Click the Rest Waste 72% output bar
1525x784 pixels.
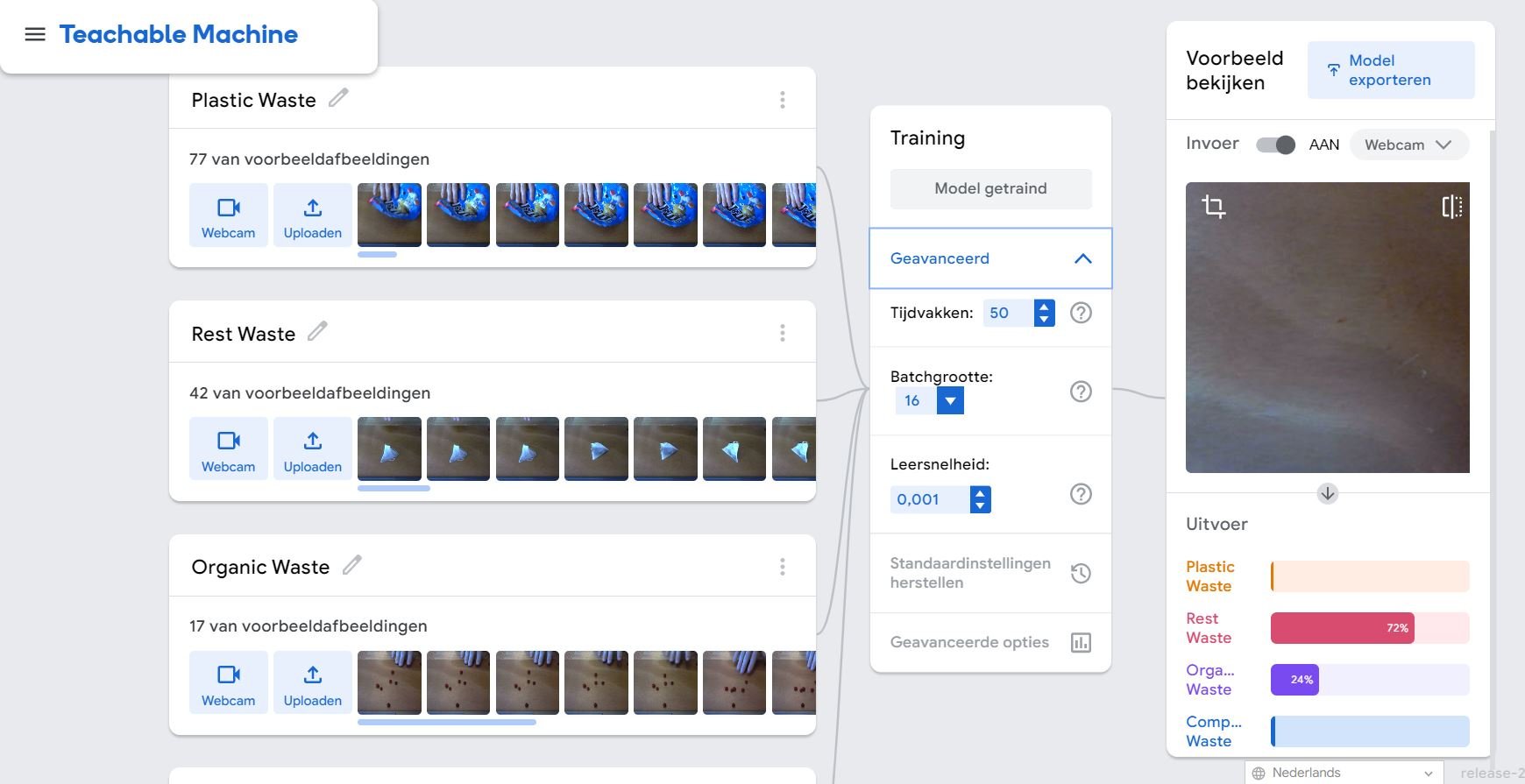[1370, 628]
